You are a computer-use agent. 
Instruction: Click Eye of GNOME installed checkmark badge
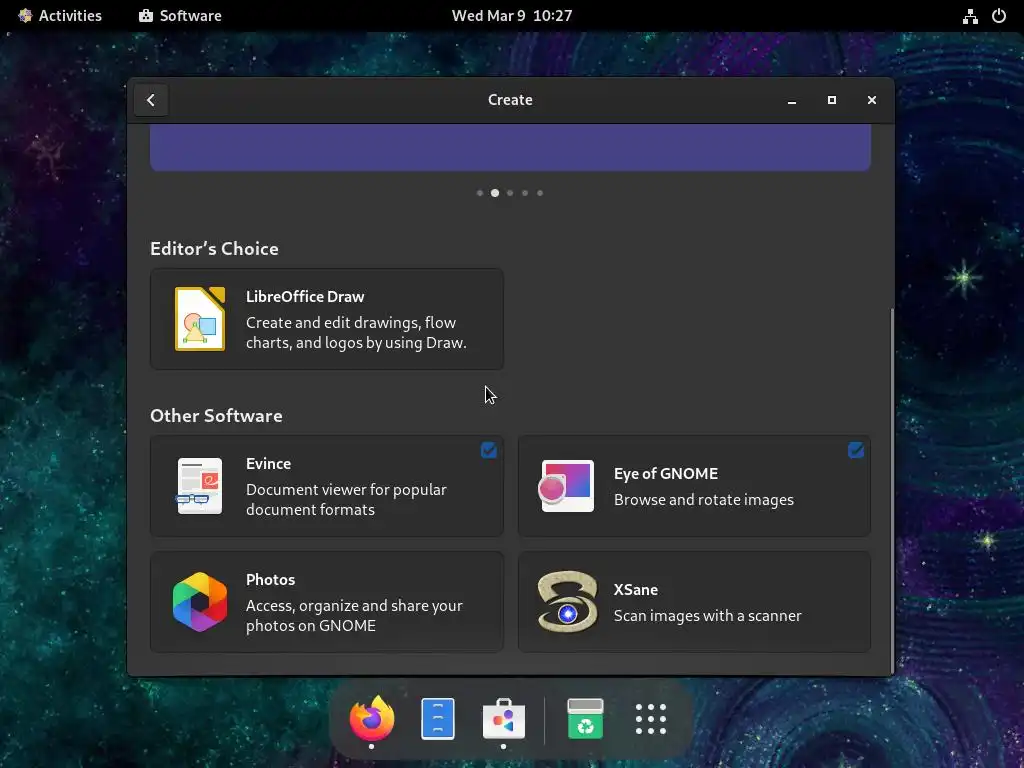point(856,450)
